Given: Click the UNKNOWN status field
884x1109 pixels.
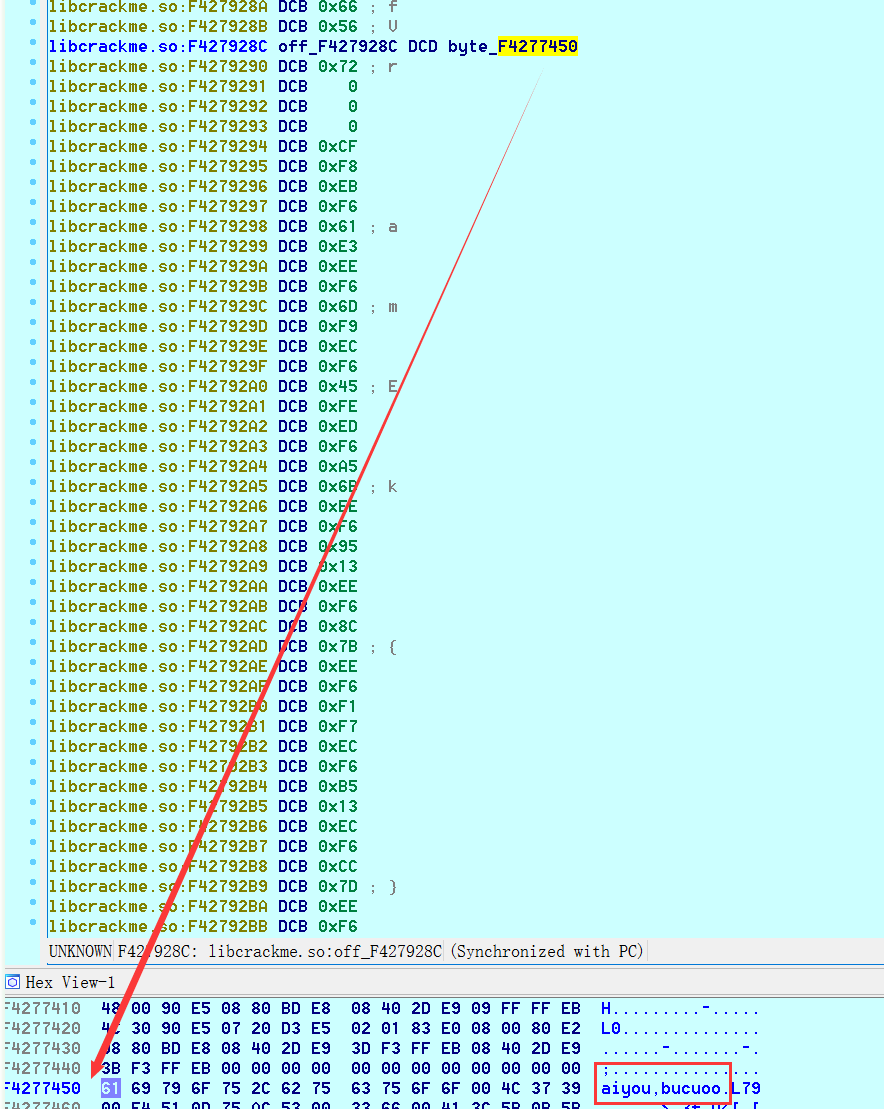Looking at the screenshot, I should pyautogui.click(x=80, y=951).
